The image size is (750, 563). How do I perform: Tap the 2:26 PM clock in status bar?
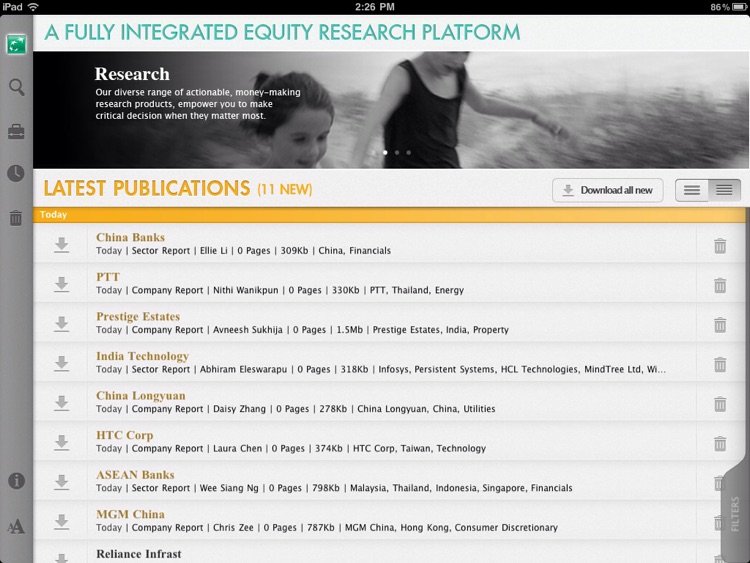pos(375,7)
